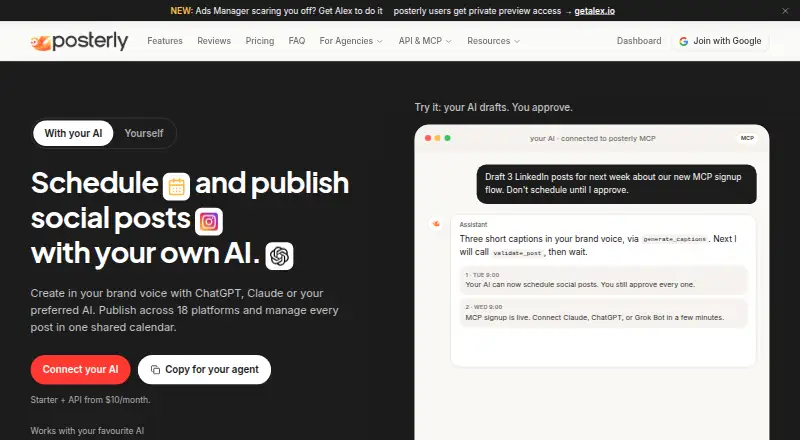Click the Instagram icon in headline
800x440 pixels.
click(209, 222)
